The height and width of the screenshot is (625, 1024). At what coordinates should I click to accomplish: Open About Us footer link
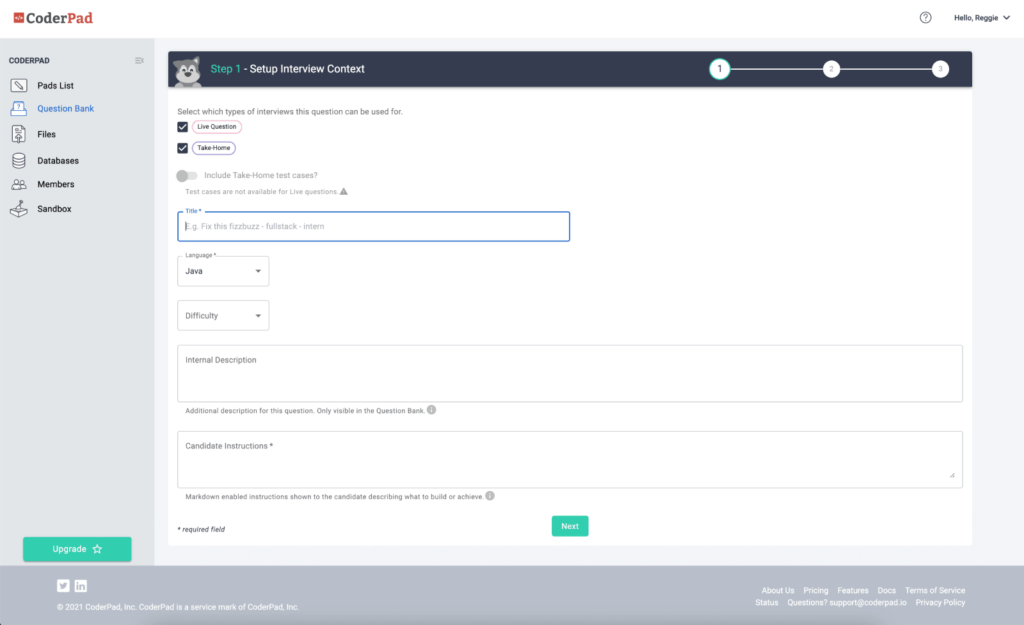click(x=778, y=590)
